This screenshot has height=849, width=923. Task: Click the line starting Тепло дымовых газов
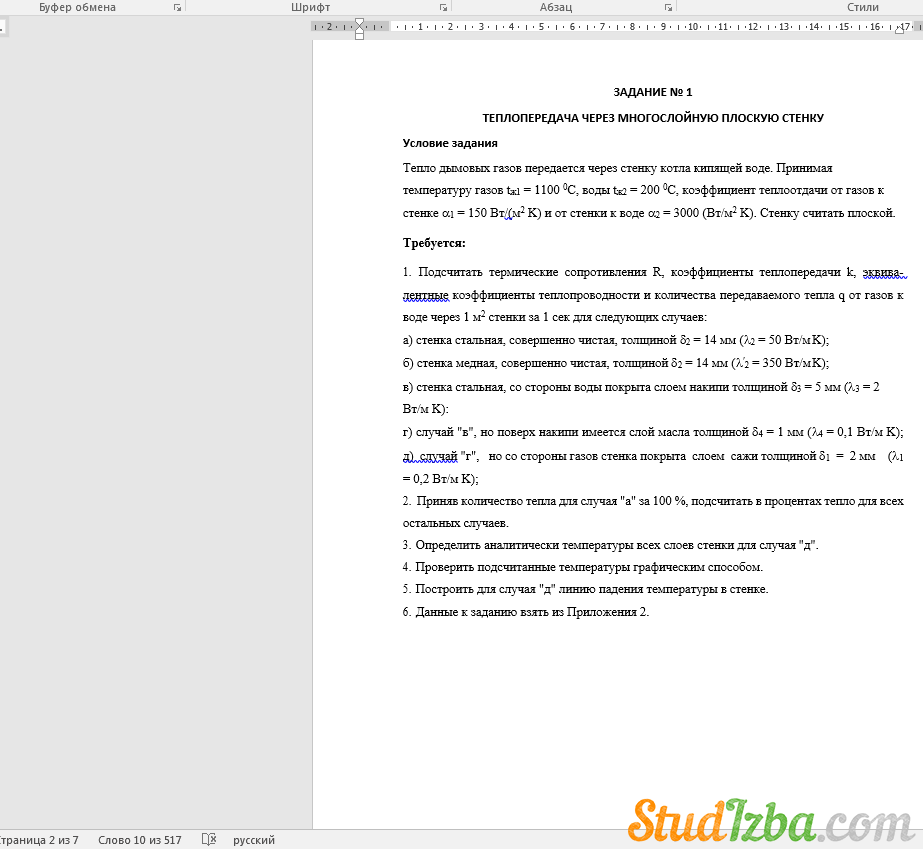[617, 168]
